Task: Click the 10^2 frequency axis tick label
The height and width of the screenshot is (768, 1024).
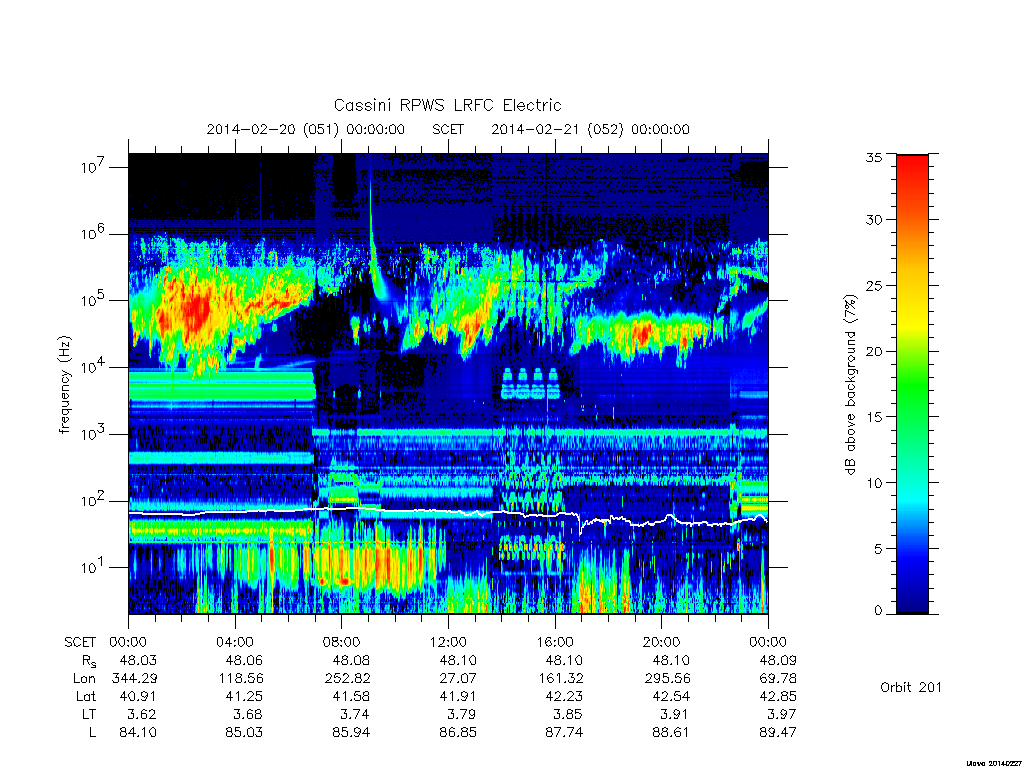Action: pyautogui.click(x=94, y=501)
